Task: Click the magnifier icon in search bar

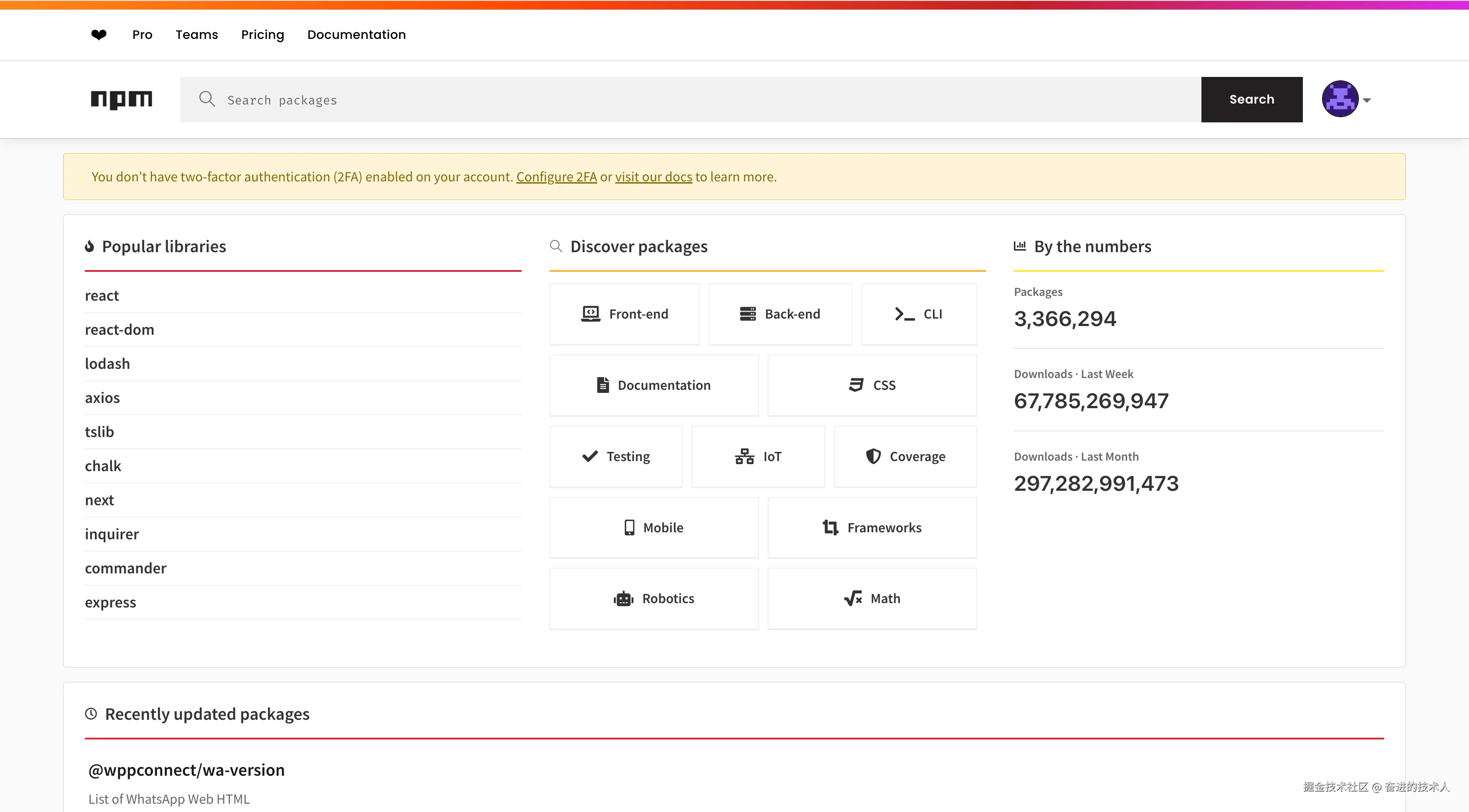Action: pyautogui.click(x=207, y=99)
